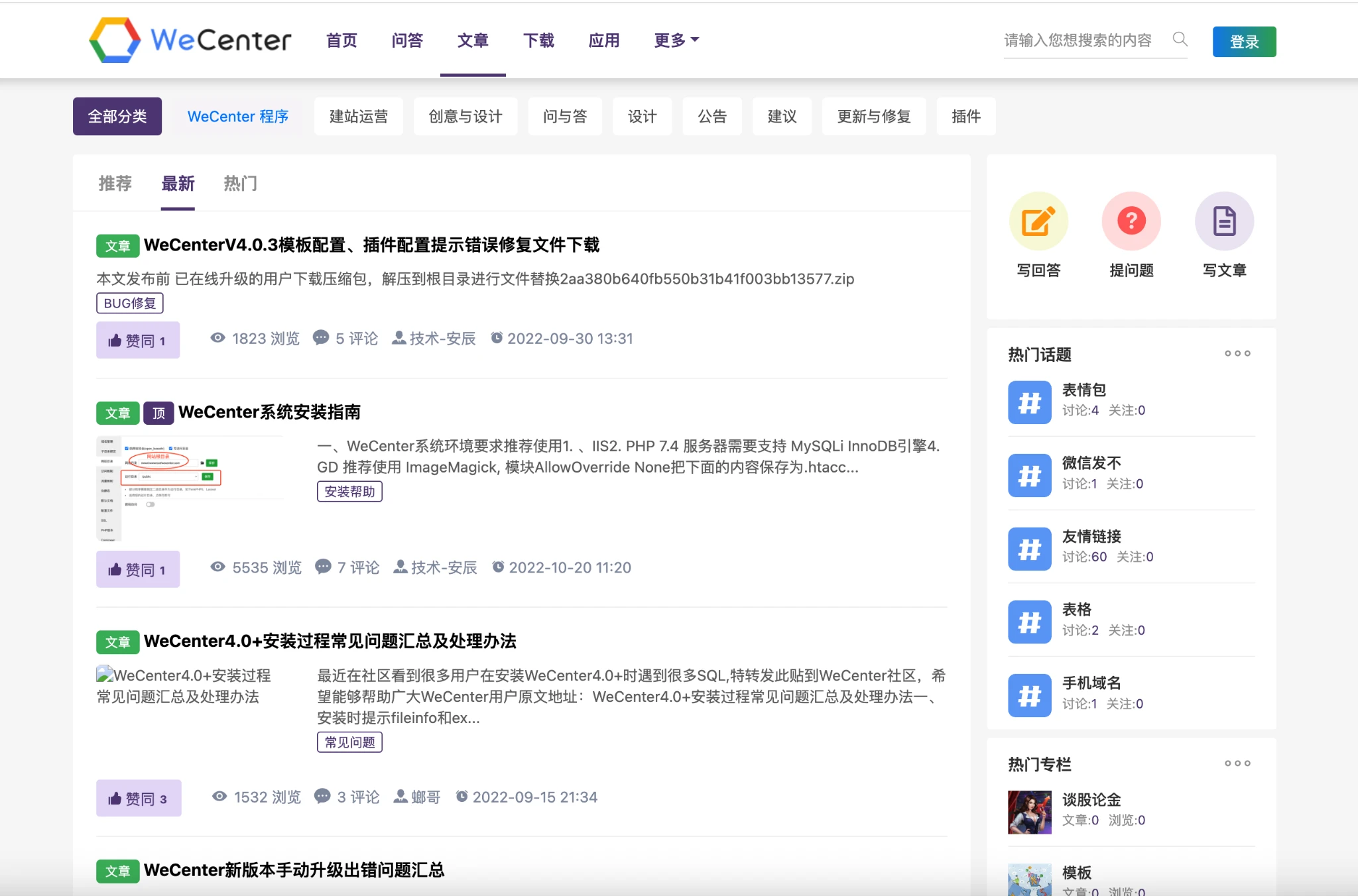The height and width of the screenshot is (896, 1358).
Task: Open the 写回答 pencil icon
Action: pos(1038,221)
